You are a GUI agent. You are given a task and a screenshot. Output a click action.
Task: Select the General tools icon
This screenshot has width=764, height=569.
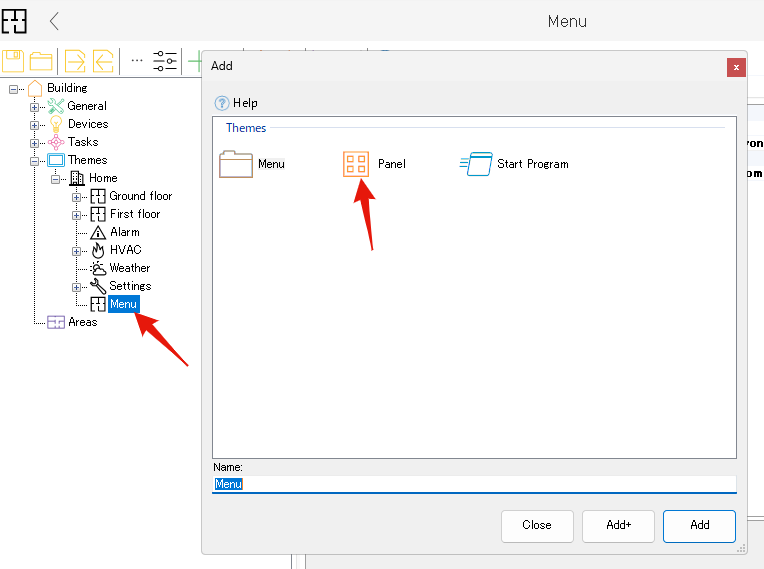coord(56,106)
